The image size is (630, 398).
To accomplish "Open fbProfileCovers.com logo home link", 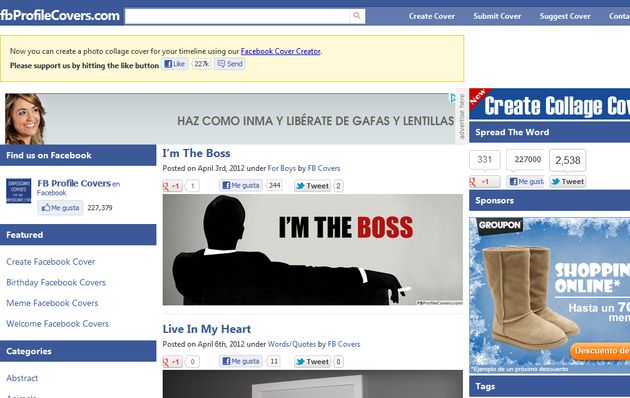I will pyautogui.click(x=60, y=15).
